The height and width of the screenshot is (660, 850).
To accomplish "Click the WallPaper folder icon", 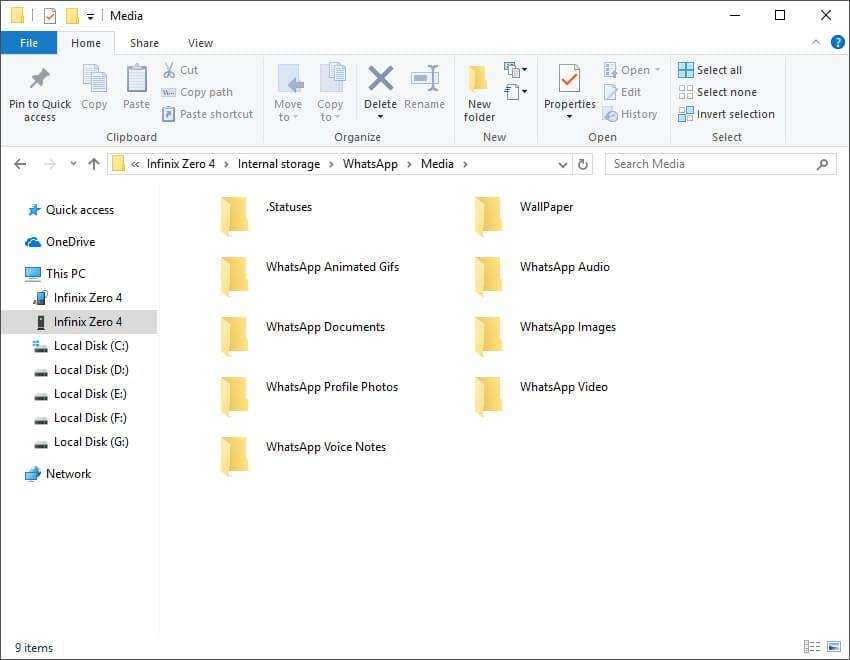I will click(488, 216).
